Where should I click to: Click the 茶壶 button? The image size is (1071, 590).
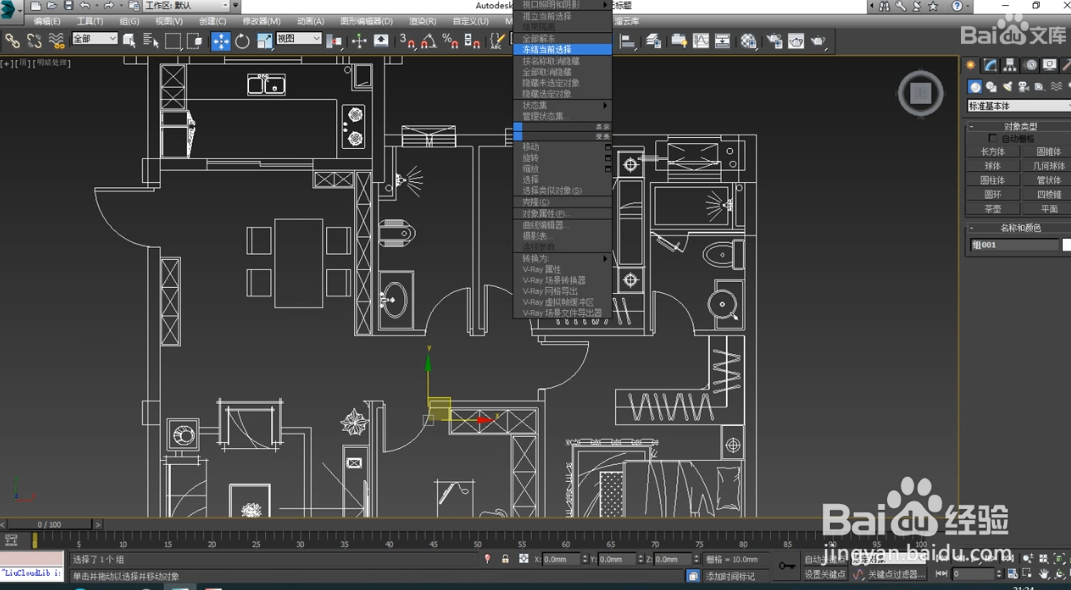(992, 209)
